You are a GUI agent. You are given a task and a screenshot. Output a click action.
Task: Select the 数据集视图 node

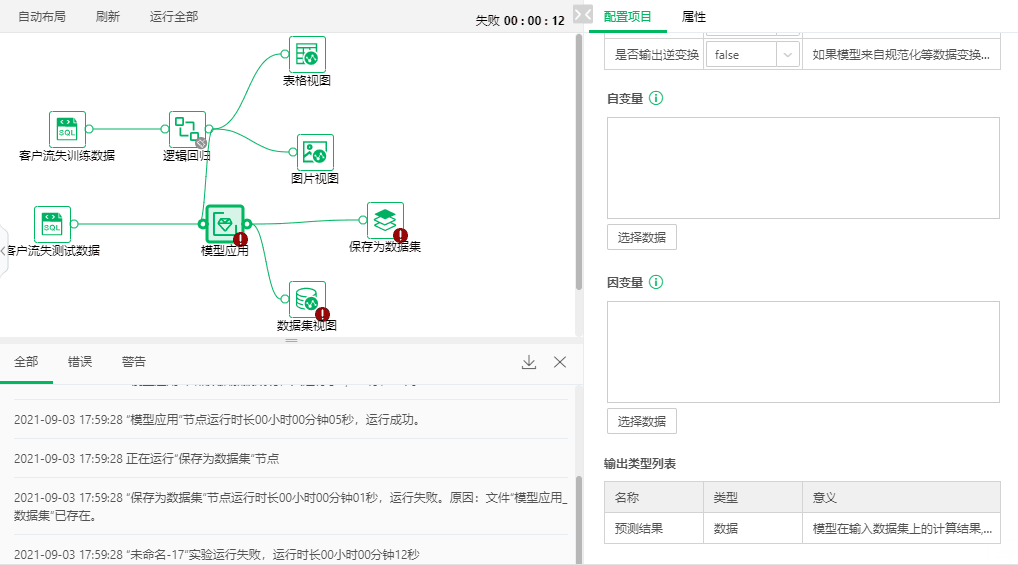click(307, 299)
